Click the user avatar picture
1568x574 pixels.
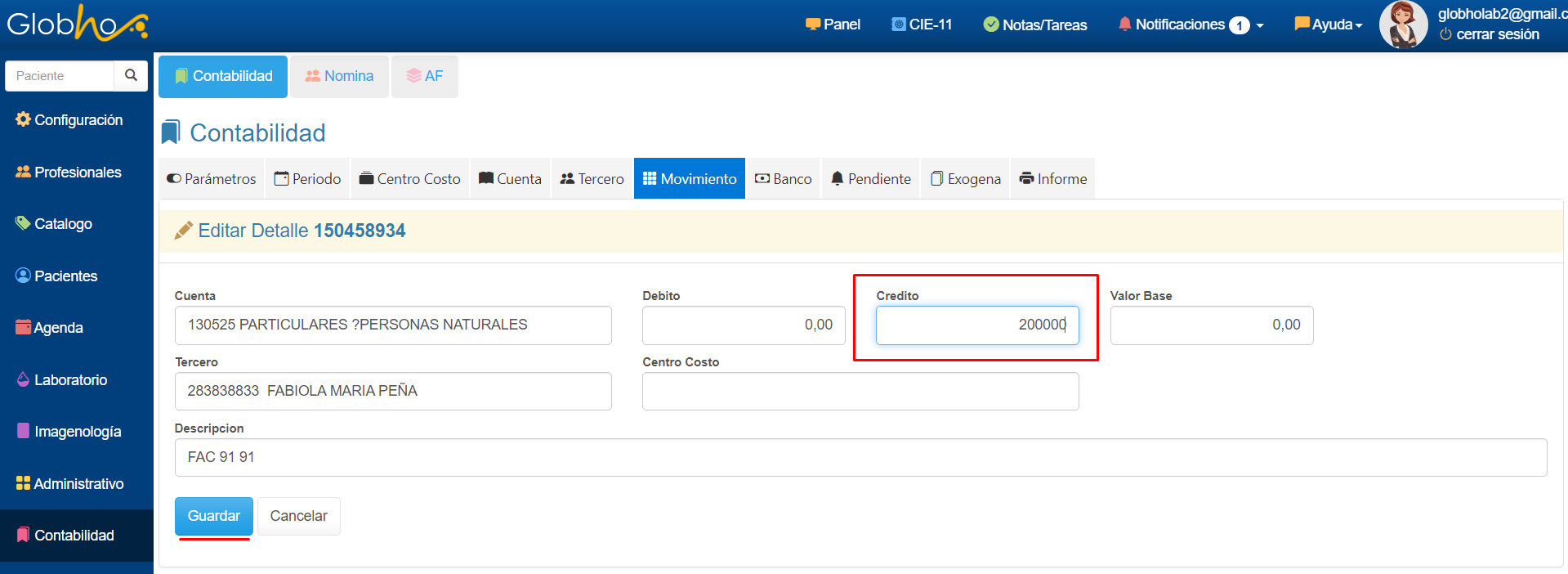click(1403, 25)
